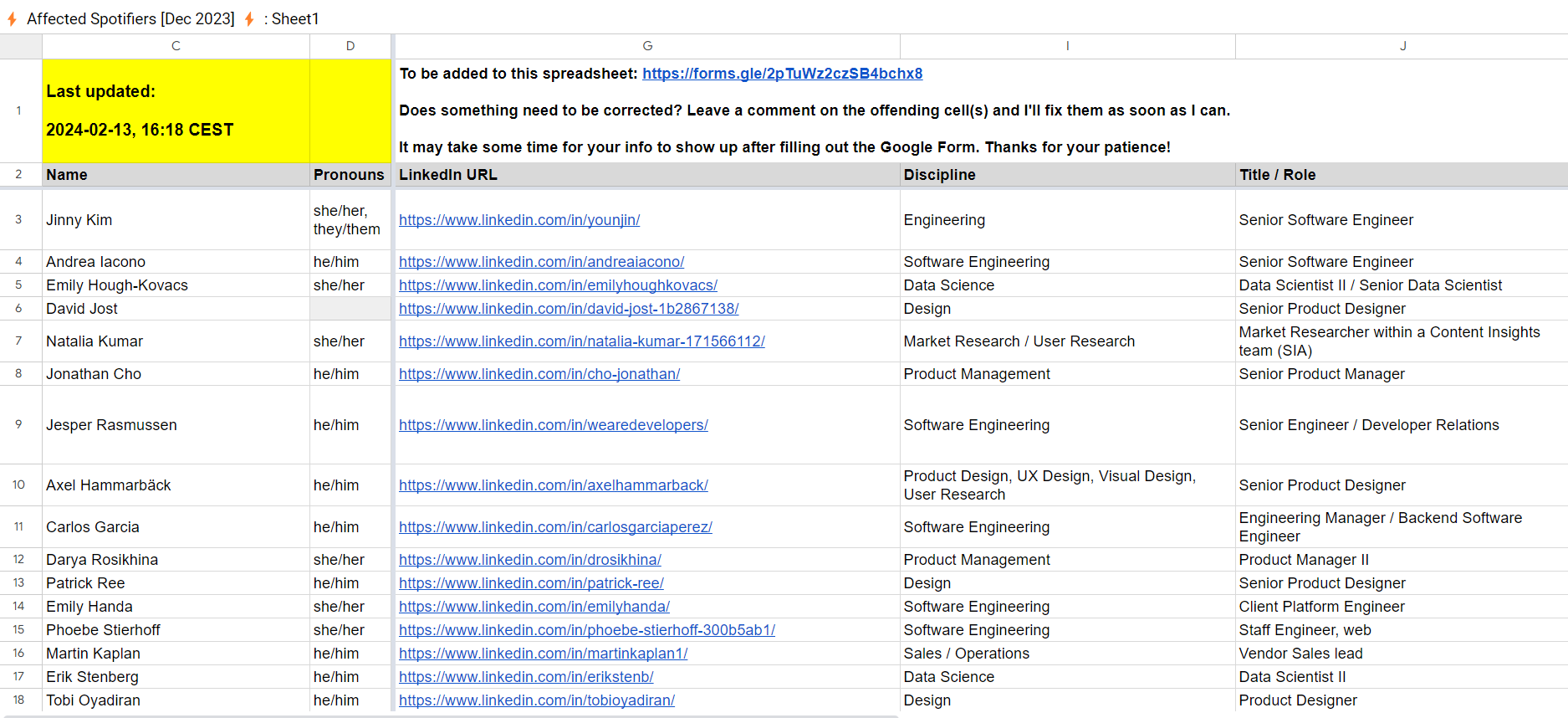Screen dimensions: 1568x718
Task: Click the 'Discipline' heading cell
Action: (x=1068, y=175)
